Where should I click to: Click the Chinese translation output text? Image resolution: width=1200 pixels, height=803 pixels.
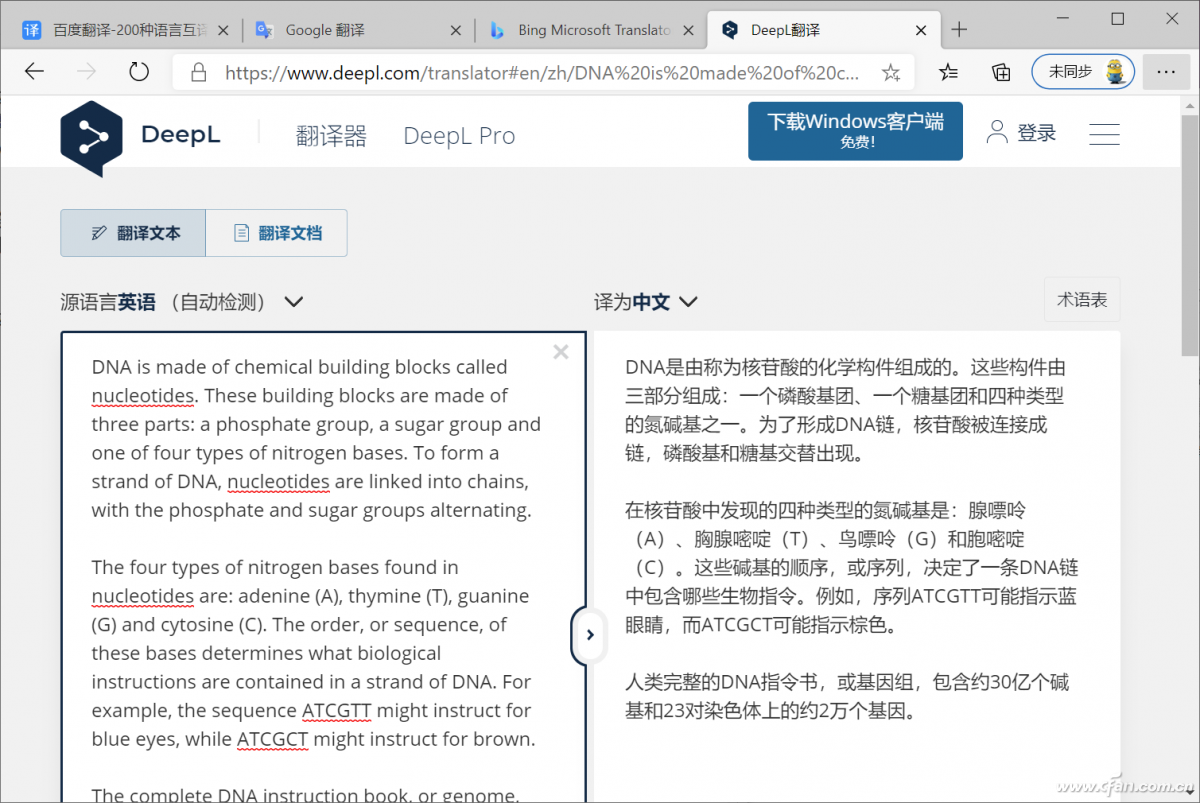click(851, 539)
